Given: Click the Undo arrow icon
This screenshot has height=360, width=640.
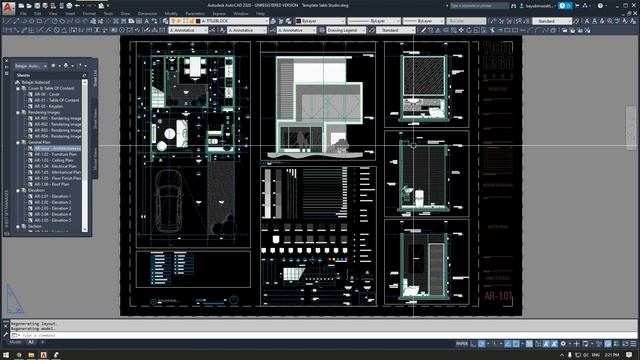Looking at the screenshot, I should (x=77, y=6).
